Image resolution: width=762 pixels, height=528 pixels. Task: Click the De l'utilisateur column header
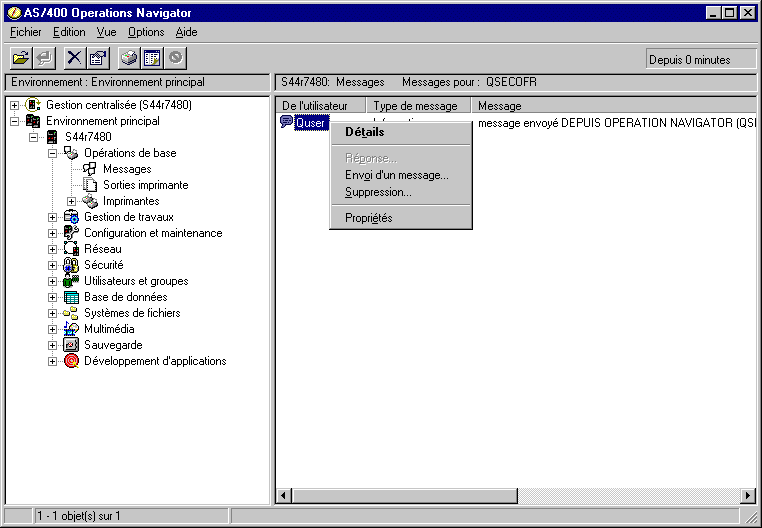pyautogui.click(x=320, y=106)
